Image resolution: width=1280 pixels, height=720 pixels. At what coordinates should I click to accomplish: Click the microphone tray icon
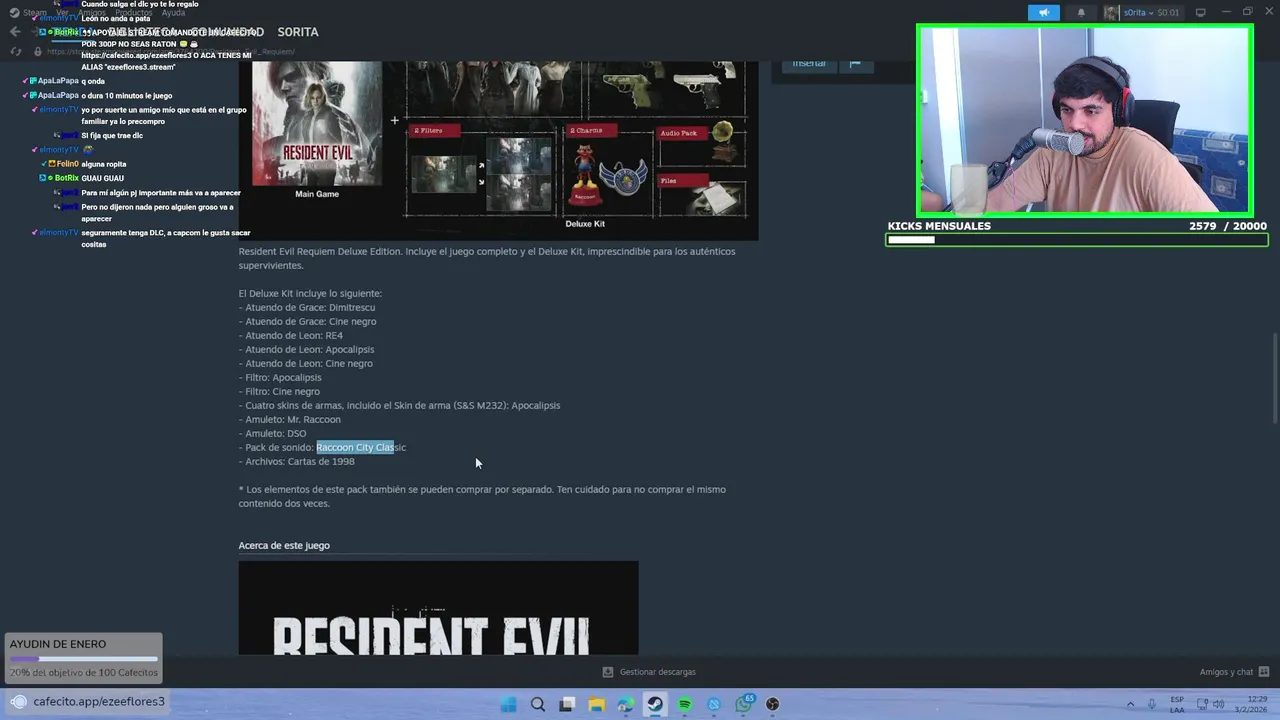[1152, 704]
